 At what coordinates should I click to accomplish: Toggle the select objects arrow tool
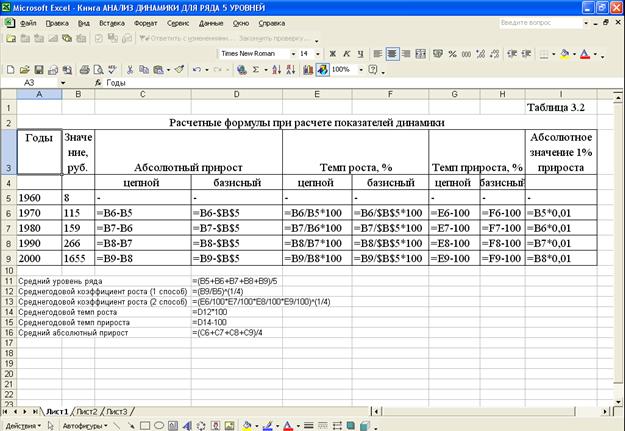coord(51,425)
